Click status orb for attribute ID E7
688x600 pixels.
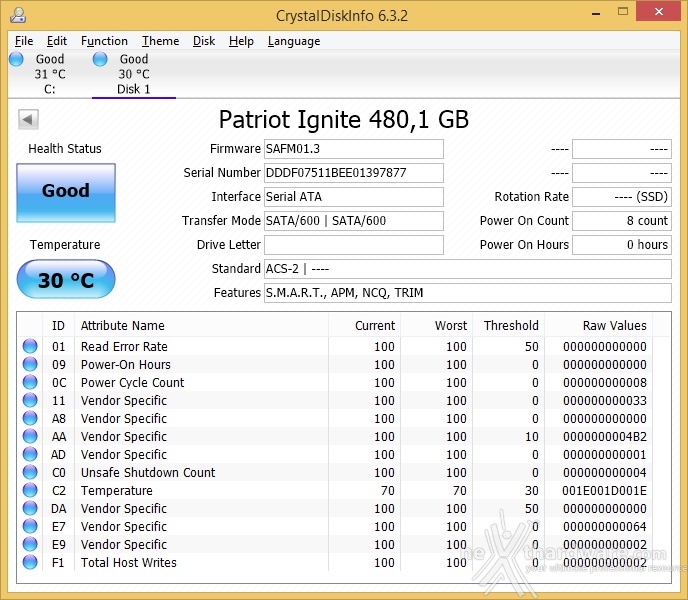[x=30, y=526]
